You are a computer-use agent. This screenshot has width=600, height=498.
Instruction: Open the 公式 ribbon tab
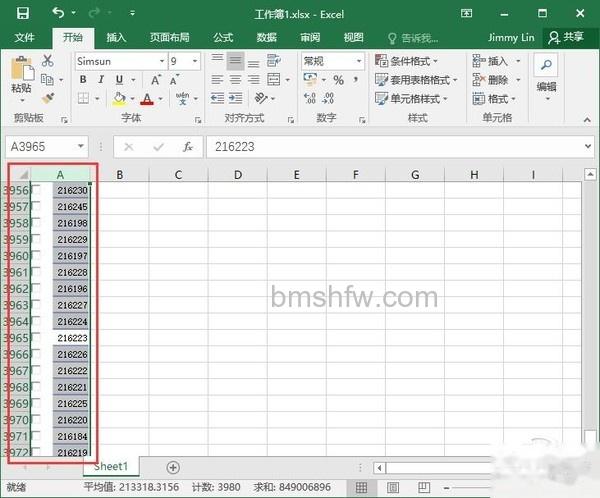click(x=223, y=38)
